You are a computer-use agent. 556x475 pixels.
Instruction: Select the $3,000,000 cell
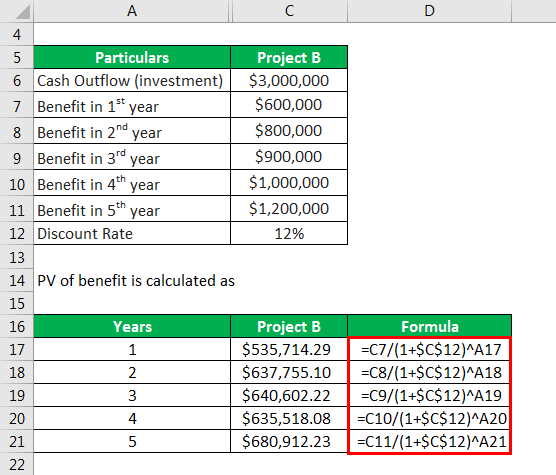coord(289,80)
